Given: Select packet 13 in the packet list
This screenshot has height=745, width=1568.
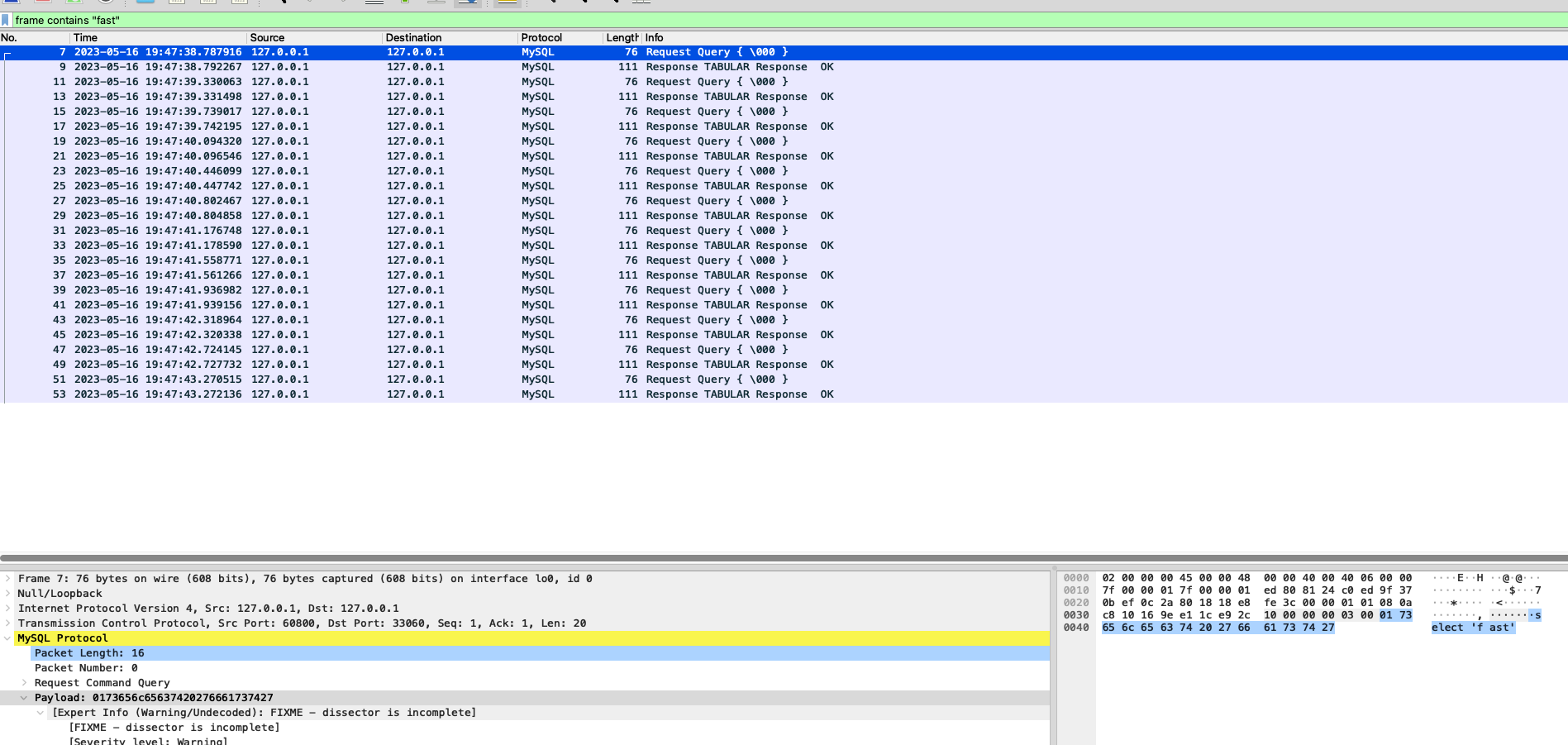Looking at the screenshot, I should coord(784,97).
